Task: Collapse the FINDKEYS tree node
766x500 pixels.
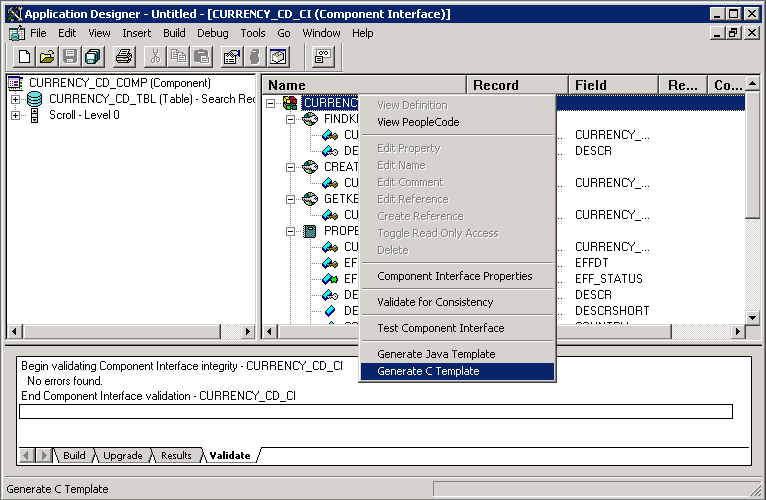Action: 291,119
